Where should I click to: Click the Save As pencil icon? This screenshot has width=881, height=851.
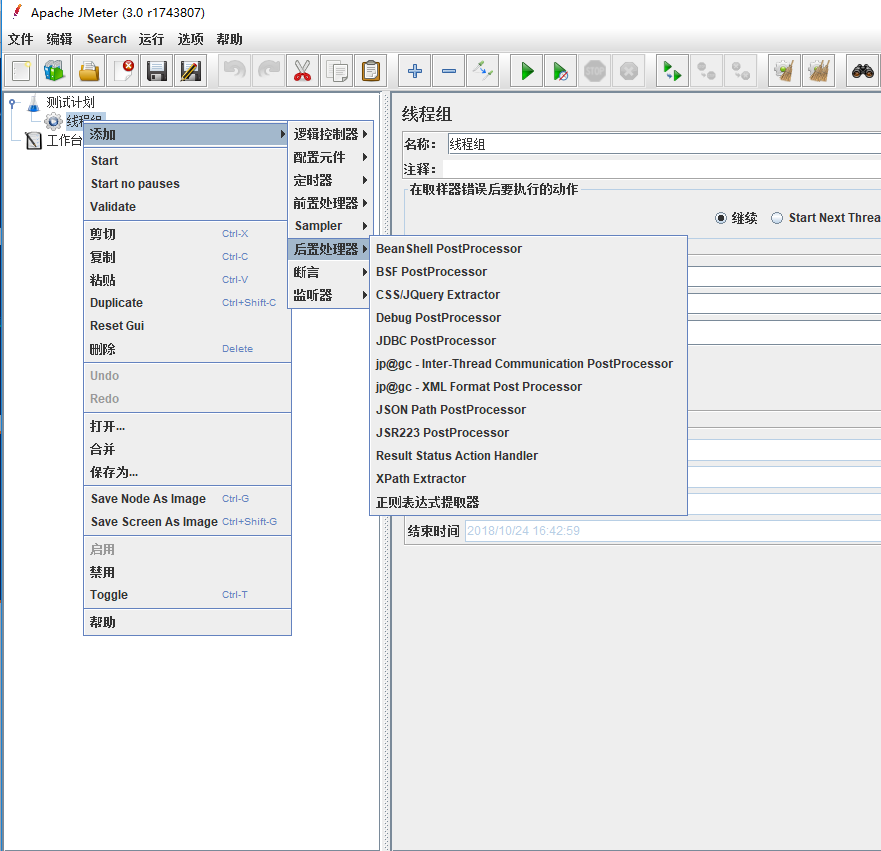click(190, 71)
